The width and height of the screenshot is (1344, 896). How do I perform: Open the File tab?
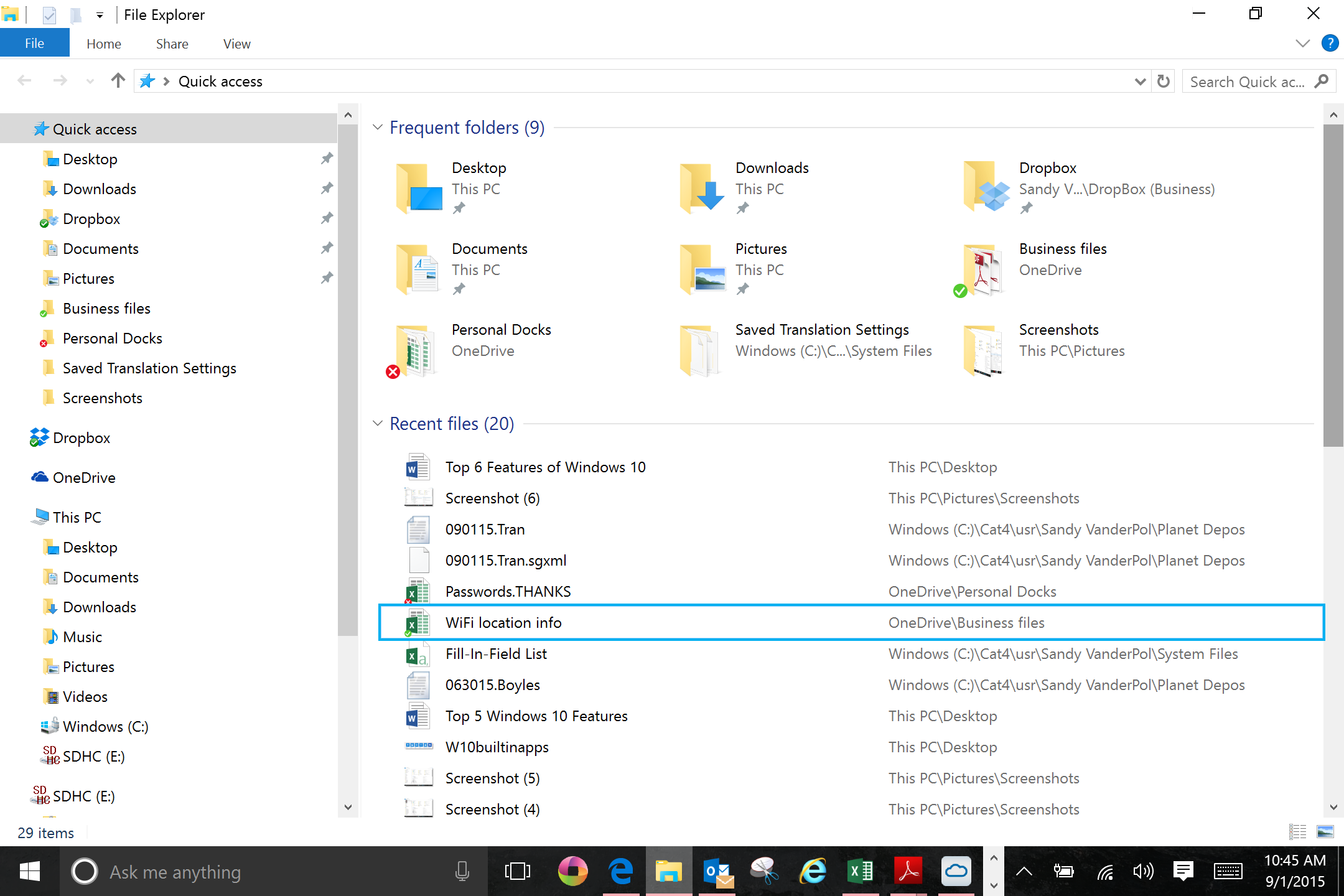35,44
